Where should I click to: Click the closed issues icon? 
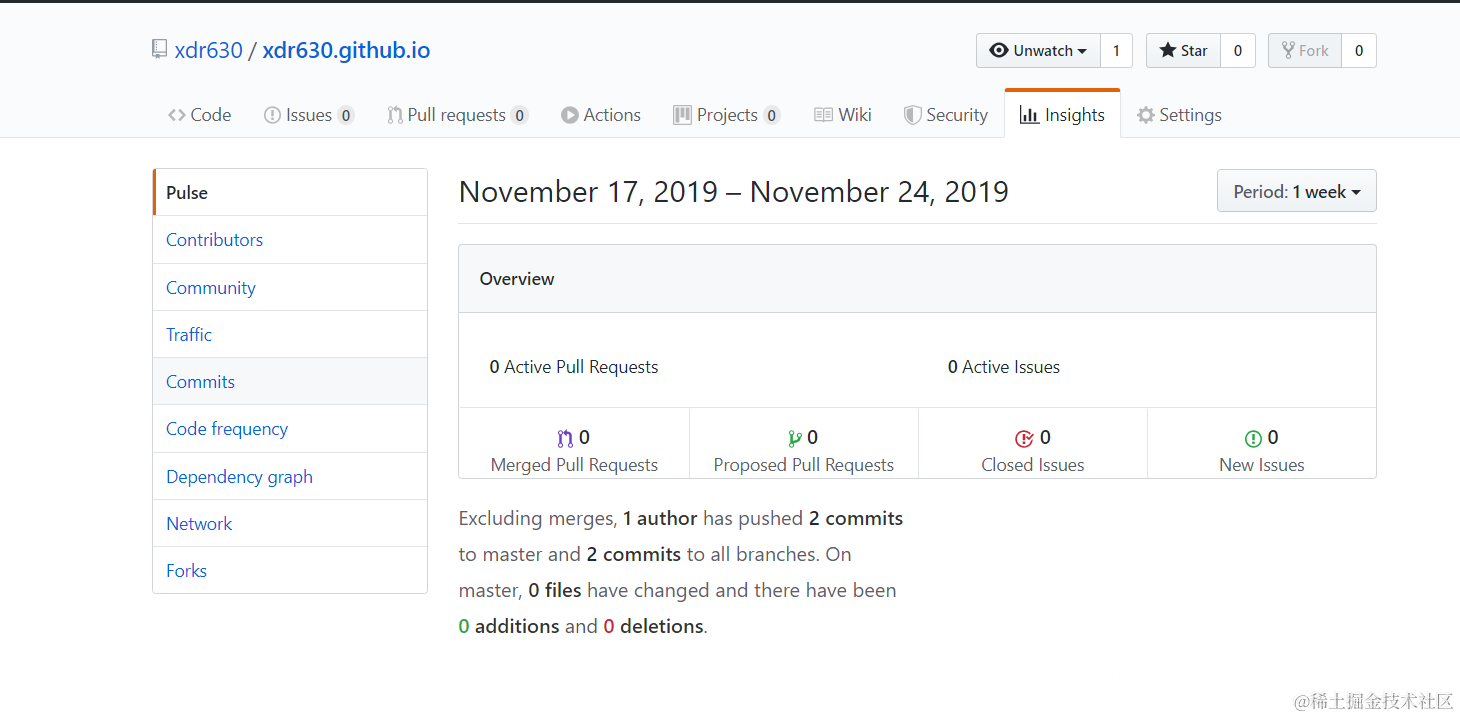1024,438
